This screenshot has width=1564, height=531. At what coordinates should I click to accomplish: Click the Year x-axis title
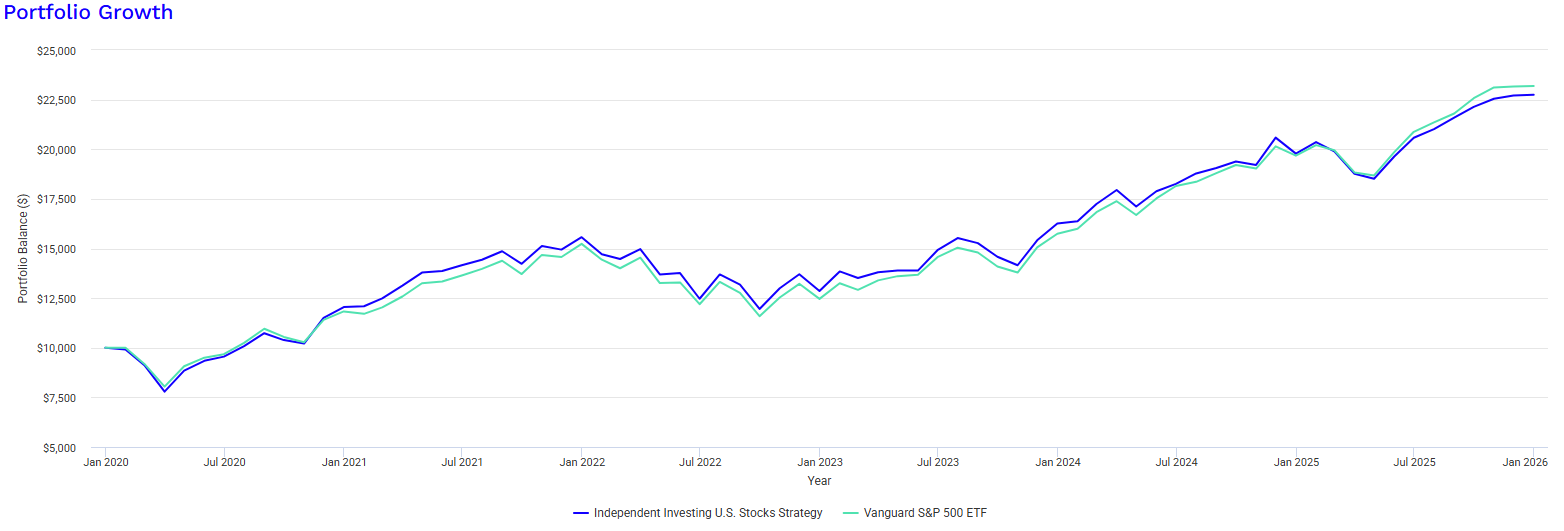819,481
